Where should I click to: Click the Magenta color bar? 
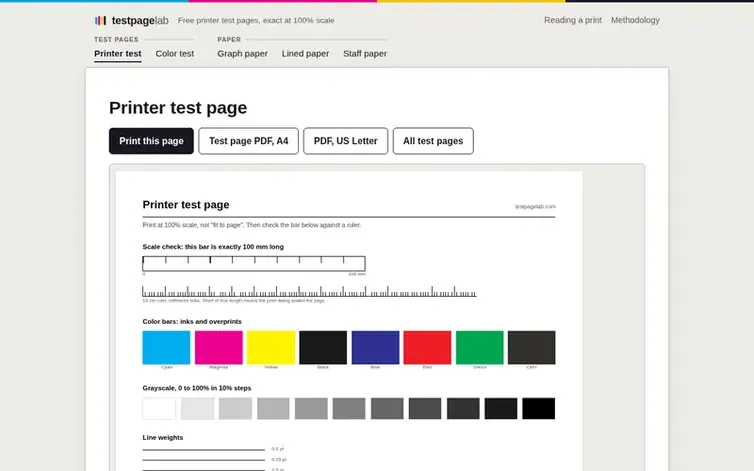[x=219, y=347]
